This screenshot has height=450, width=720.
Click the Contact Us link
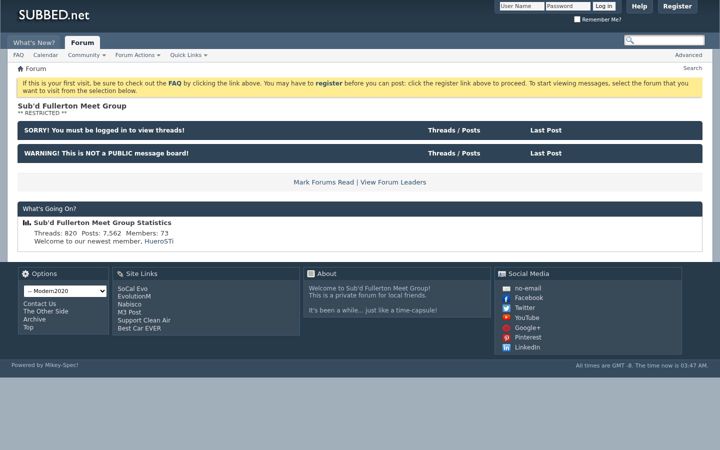click(x=39, y=304)
